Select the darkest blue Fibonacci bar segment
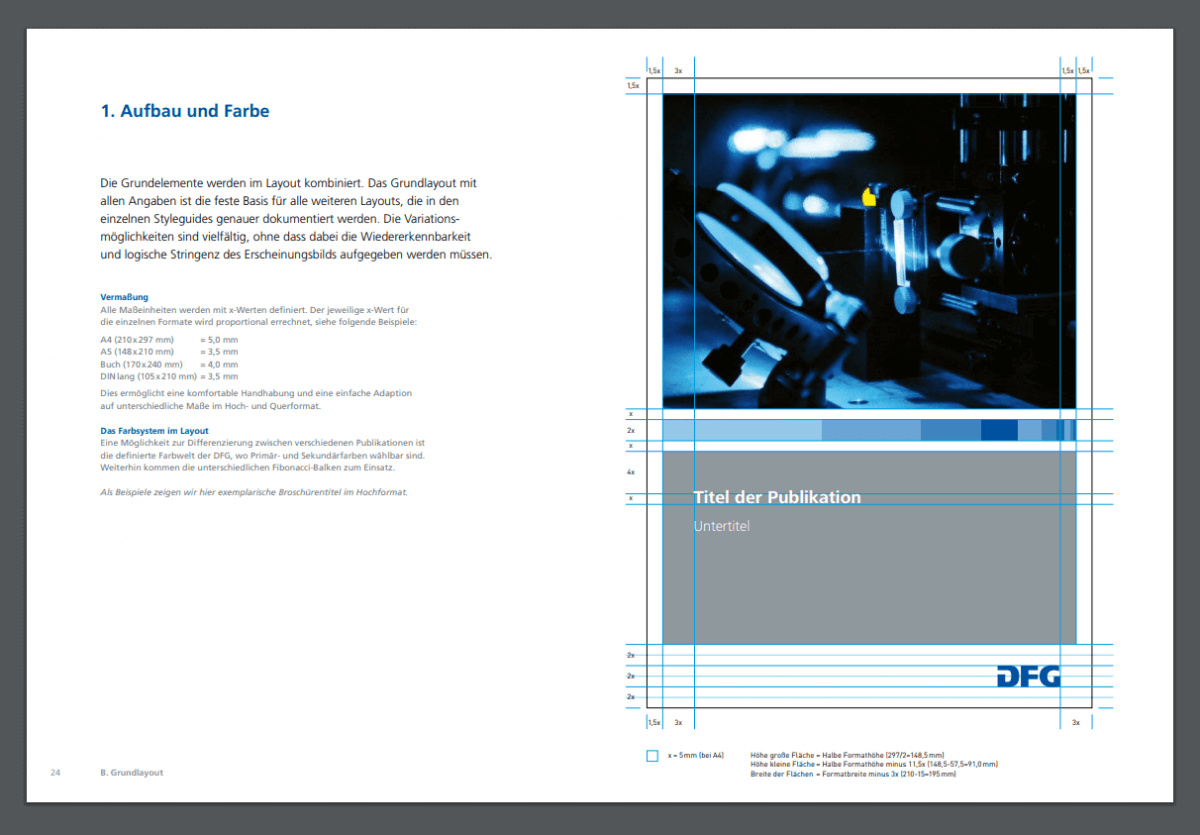Viewport: 1200px width, 835px height. click(x=998, y=430)
